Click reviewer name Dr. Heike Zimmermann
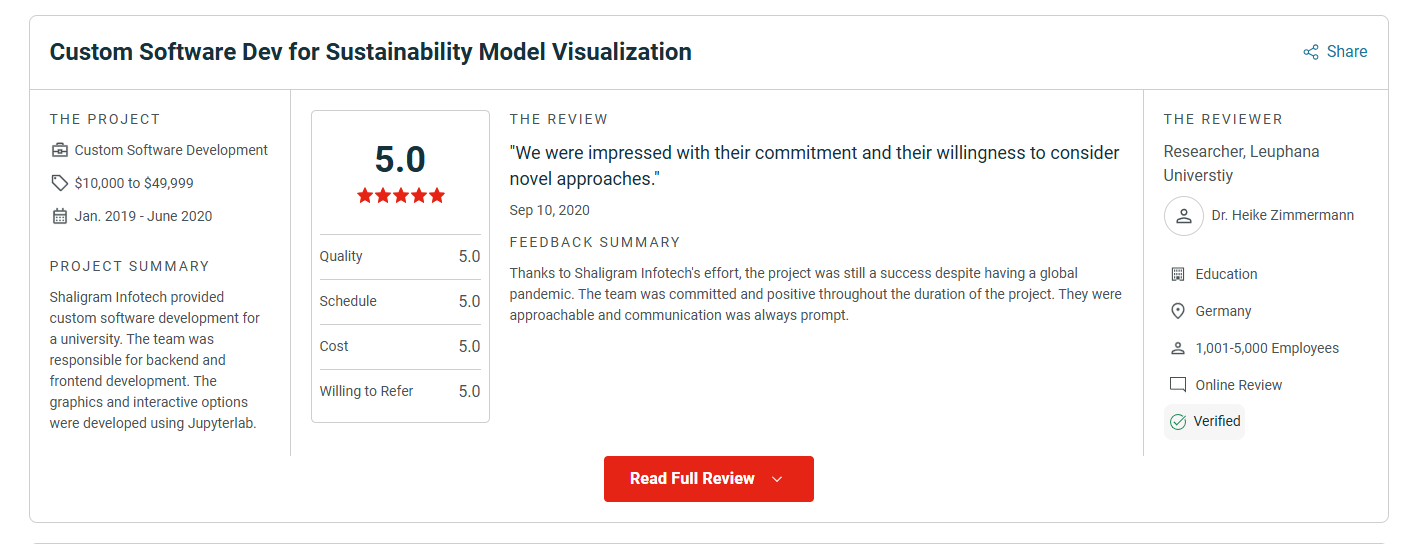 click(1282, 216)
